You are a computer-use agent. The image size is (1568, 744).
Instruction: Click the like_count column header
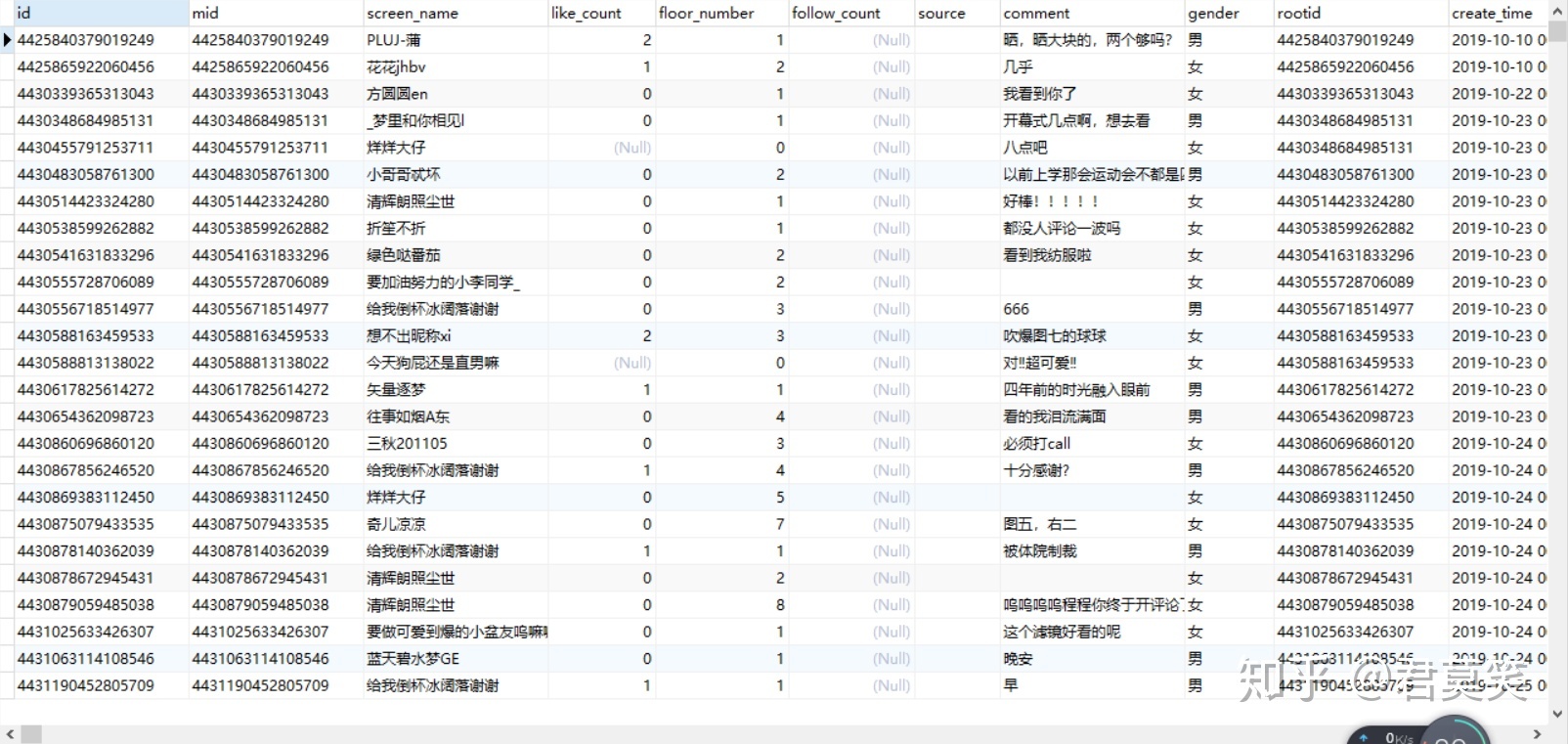tap(599, 13)
